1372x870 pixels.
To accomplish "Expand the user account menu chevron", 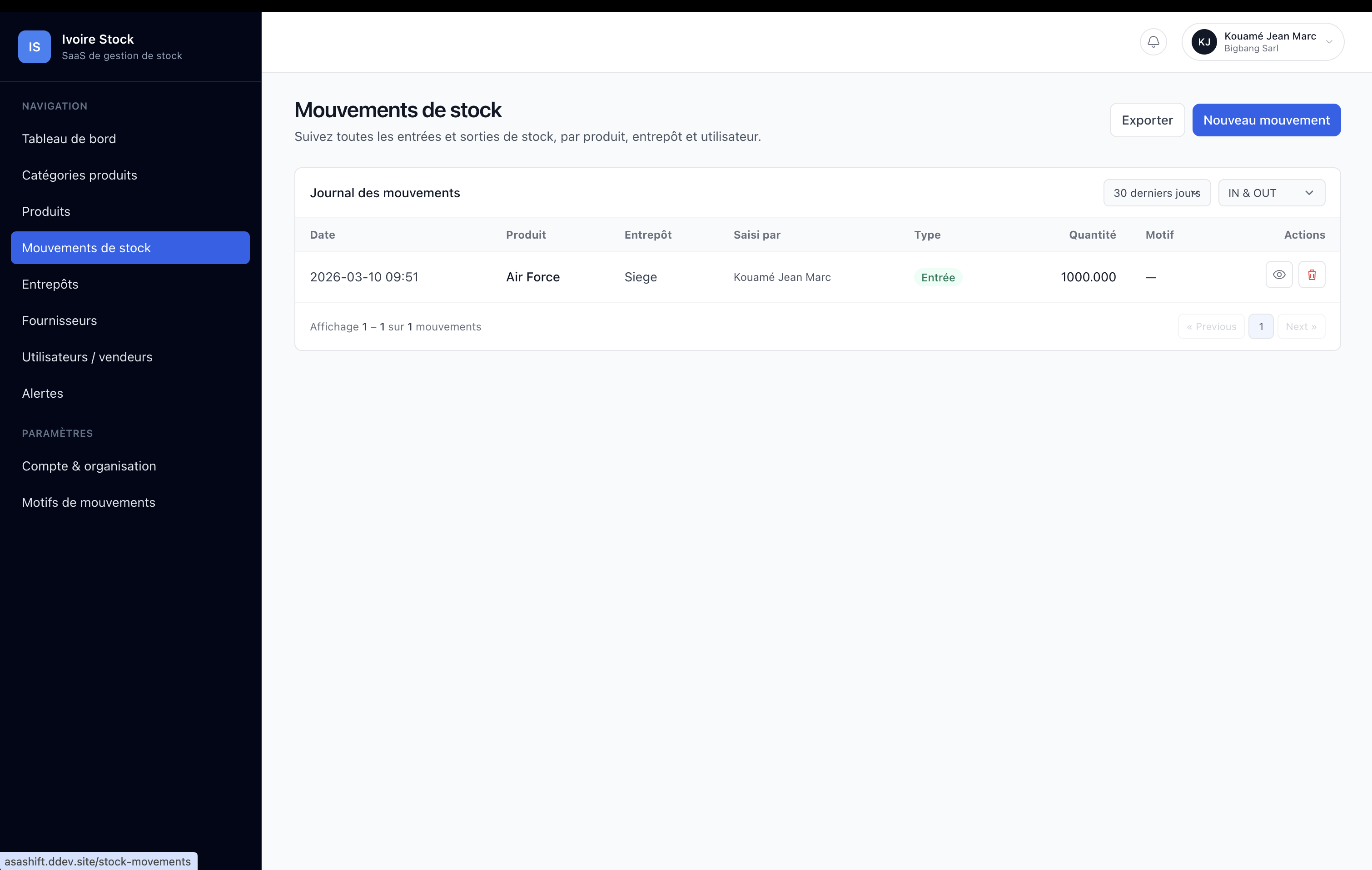I will click(x=1329, y=42).
